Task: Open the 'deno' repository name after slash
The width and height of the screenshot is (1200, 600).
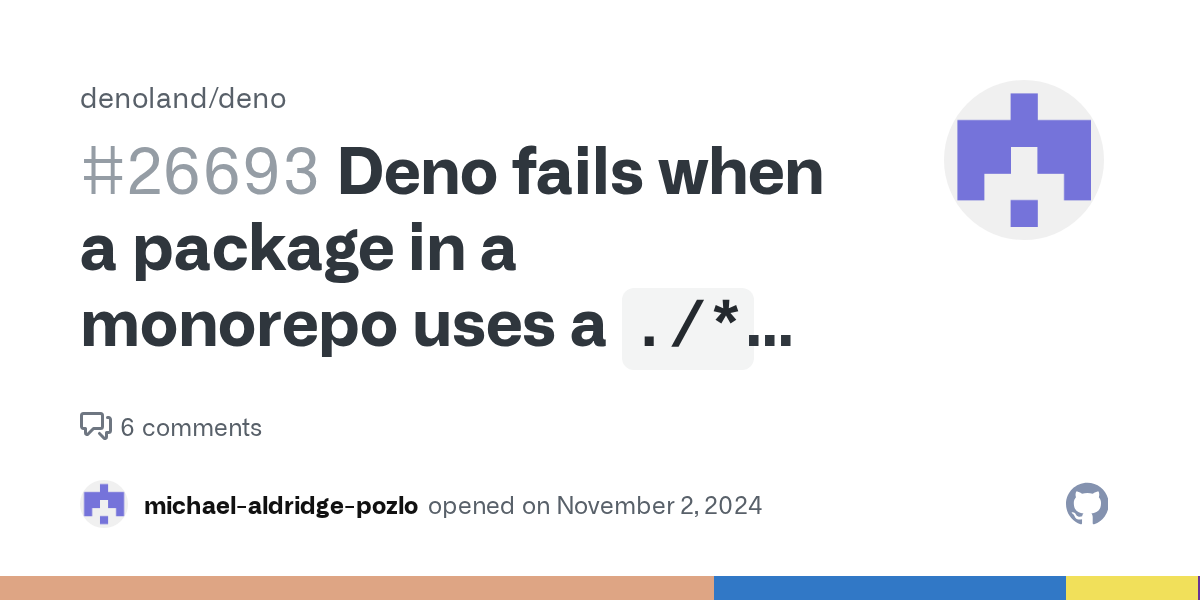Action: tap(259, 98)
